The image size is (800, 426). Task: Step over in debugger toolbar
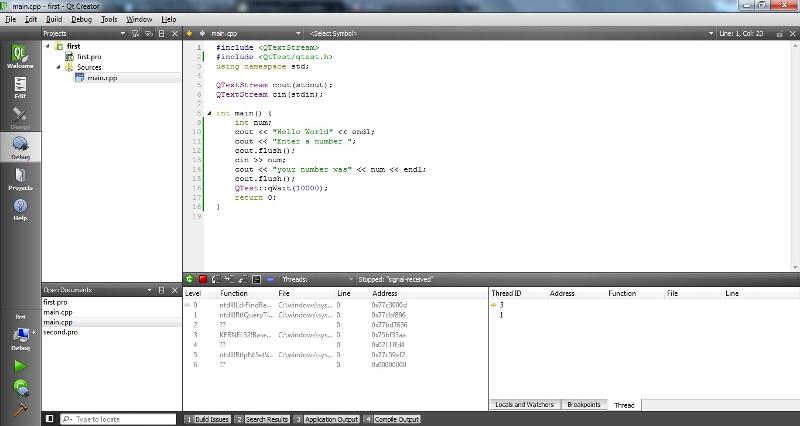(x=216, y=279)
